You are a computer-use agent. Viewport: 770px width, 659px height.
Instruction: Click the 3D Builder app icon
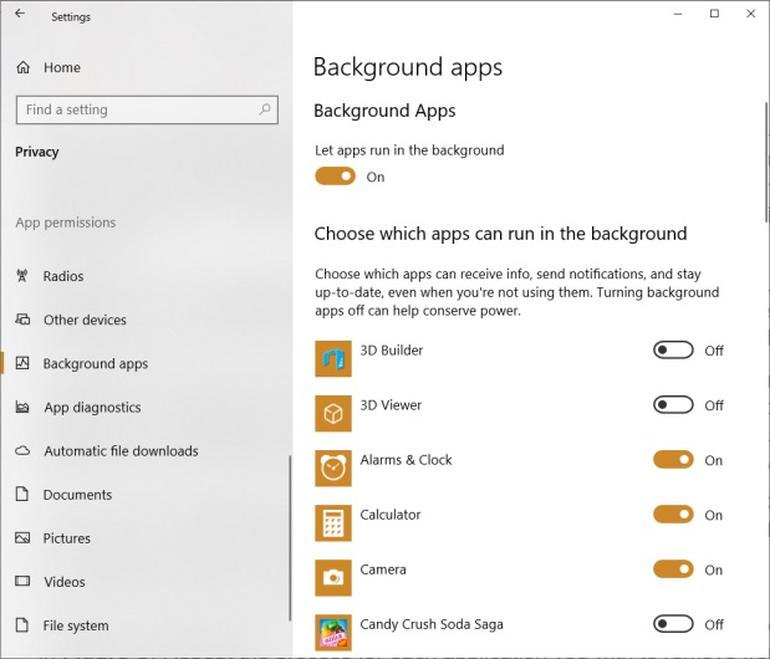(333, 359)
